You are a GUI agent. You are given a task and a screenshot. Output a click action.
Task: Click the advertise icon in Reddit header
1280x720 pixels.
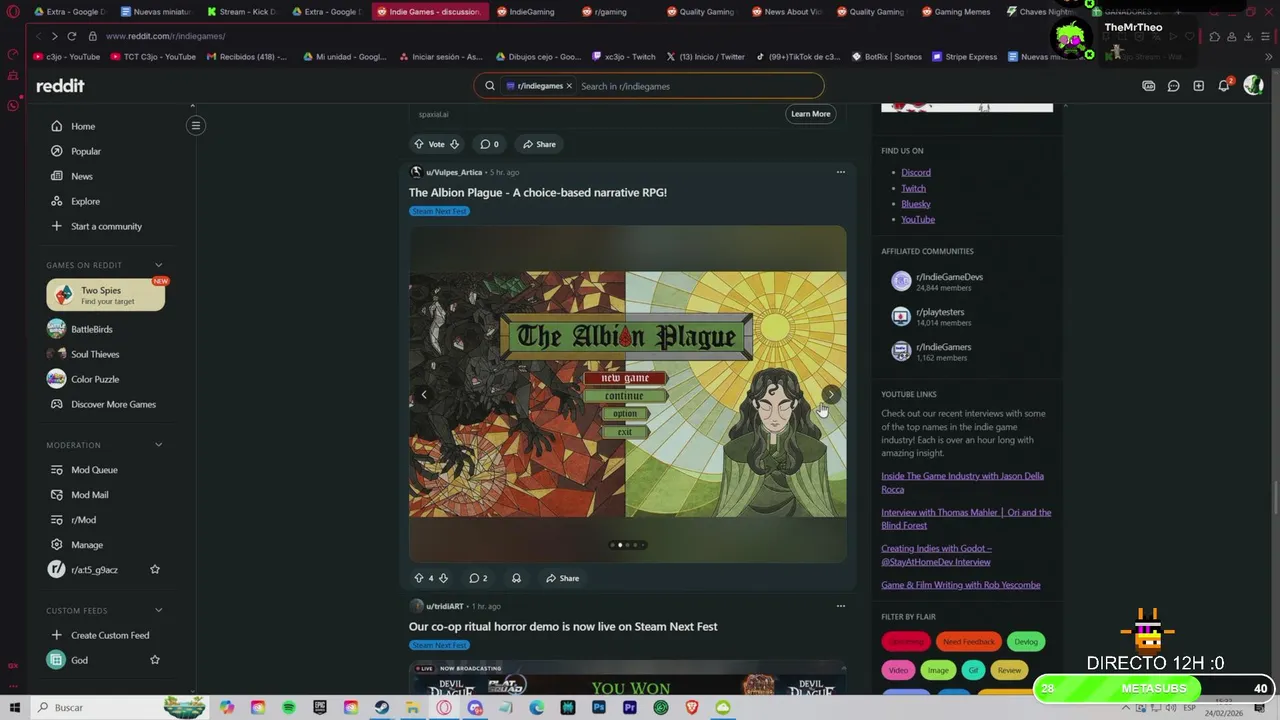tap(1148, 86)
